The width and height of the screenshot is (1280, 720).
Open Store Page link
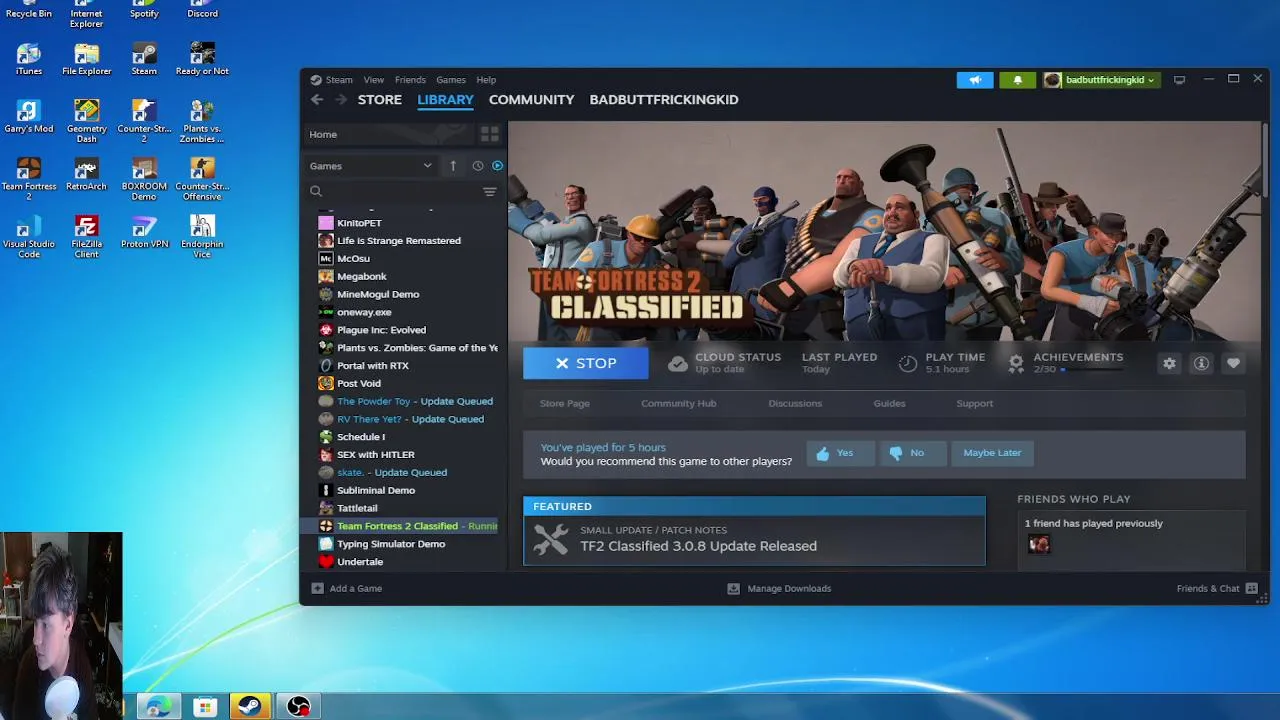point(565,403)
